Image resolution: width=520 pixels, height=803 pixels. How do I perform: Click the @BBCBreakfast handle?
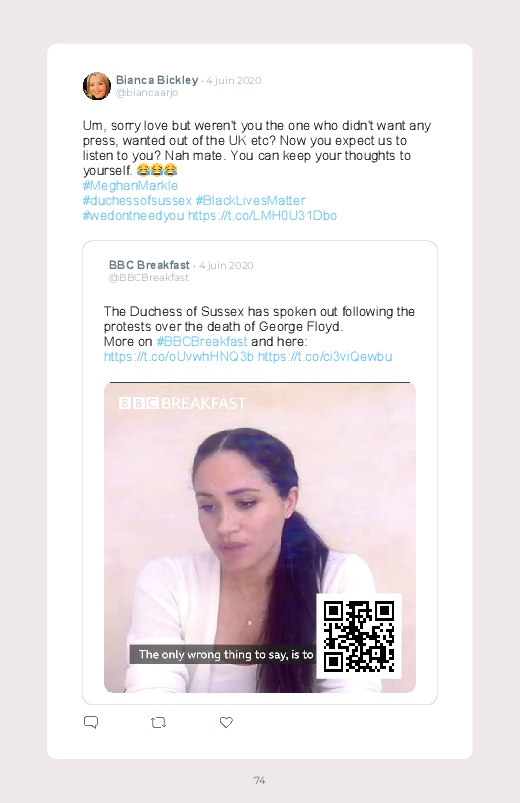pyautogui.click(x=149, y=278)
